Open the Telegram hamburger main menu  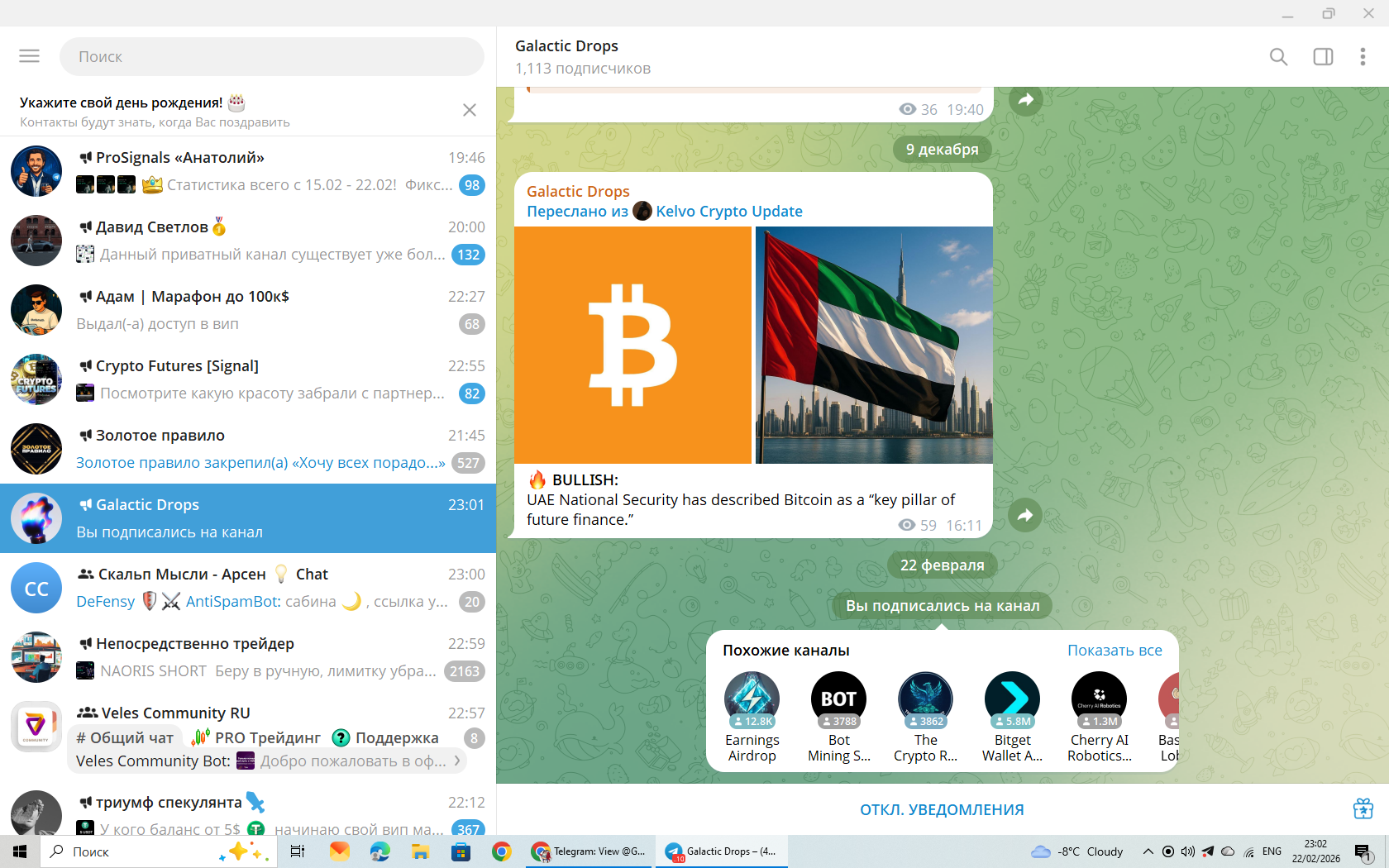pyautogui.click(x=29, y=56)
